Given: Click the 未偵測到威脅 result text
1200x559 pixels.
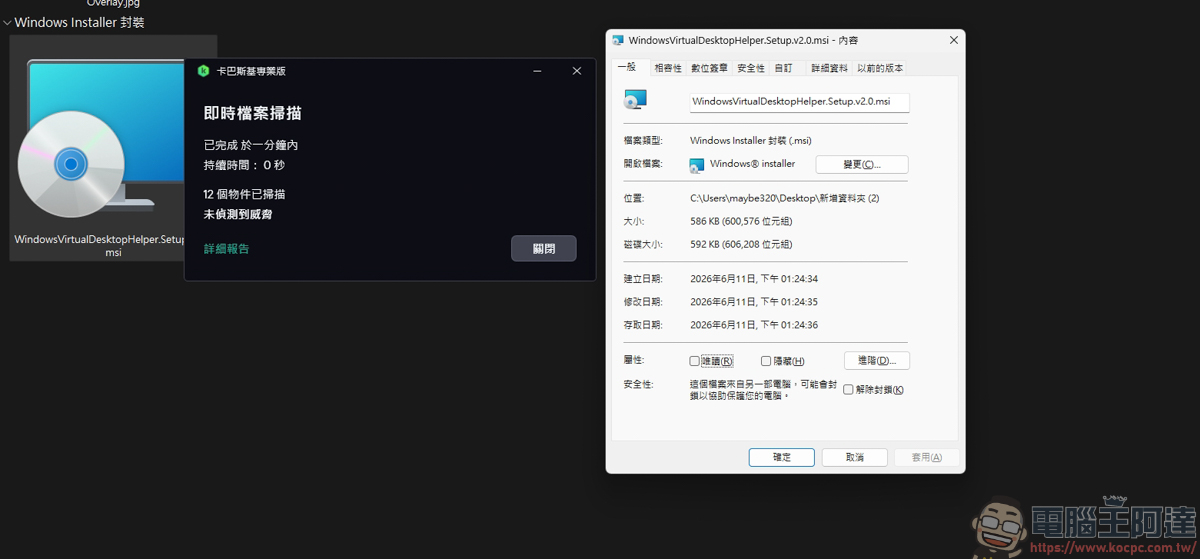Looking at the screenshot, I should click(238, 214).
